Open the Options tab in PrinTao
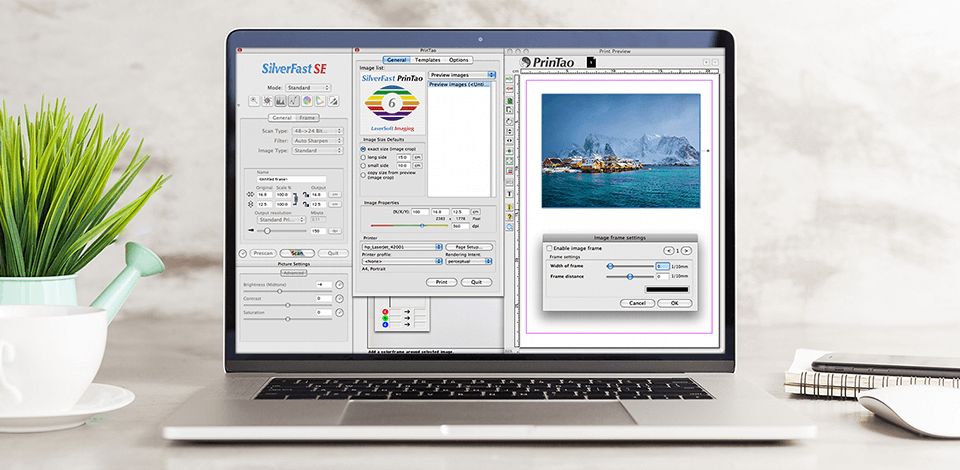960x470 pixels. (459, 60)
